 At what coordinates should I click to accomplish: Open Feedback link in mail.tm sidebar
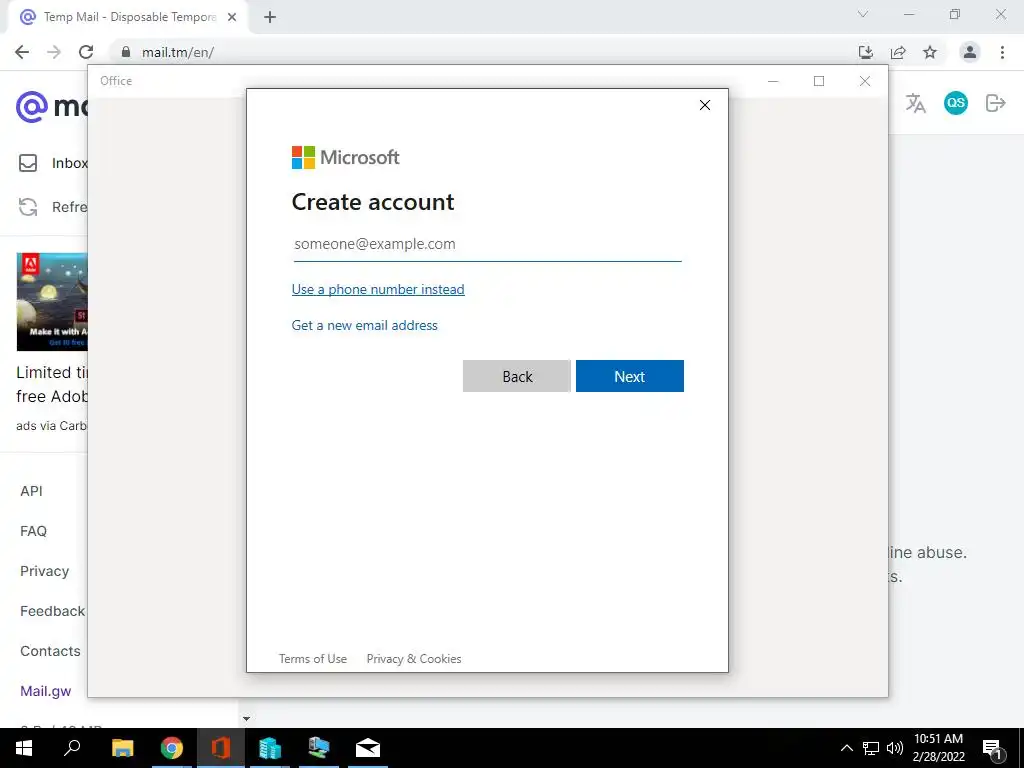[52, 611]
